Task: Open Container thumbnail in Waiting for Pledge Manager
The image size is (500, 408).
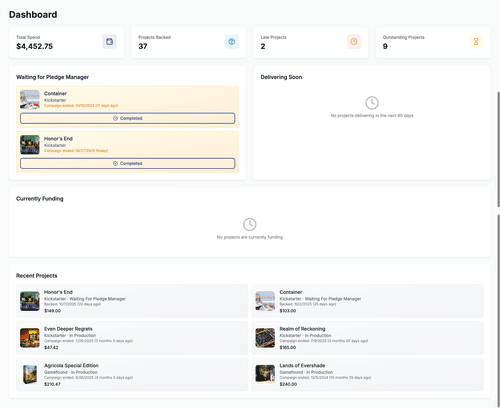Action: pos(30,99)
